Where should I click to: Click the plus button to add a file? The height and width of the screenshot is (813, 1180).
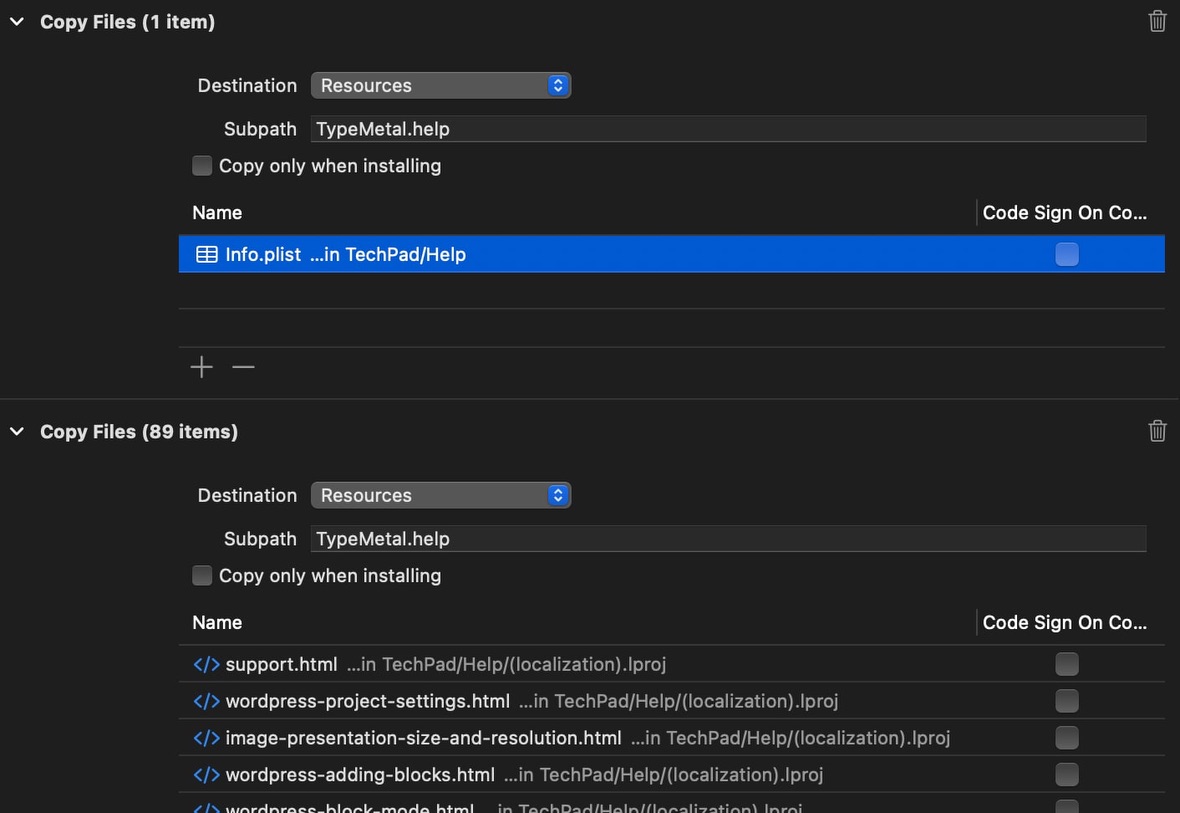[x=202, y=367]
